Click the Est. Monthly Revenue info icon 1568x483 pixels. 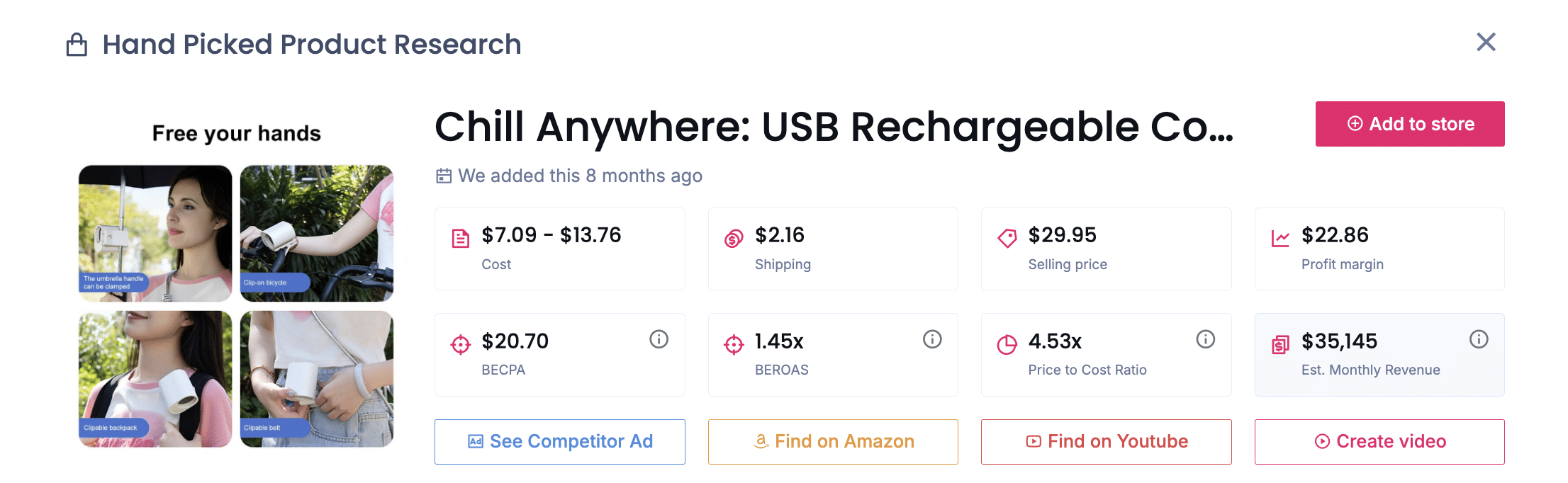[x=1478, y=340]
